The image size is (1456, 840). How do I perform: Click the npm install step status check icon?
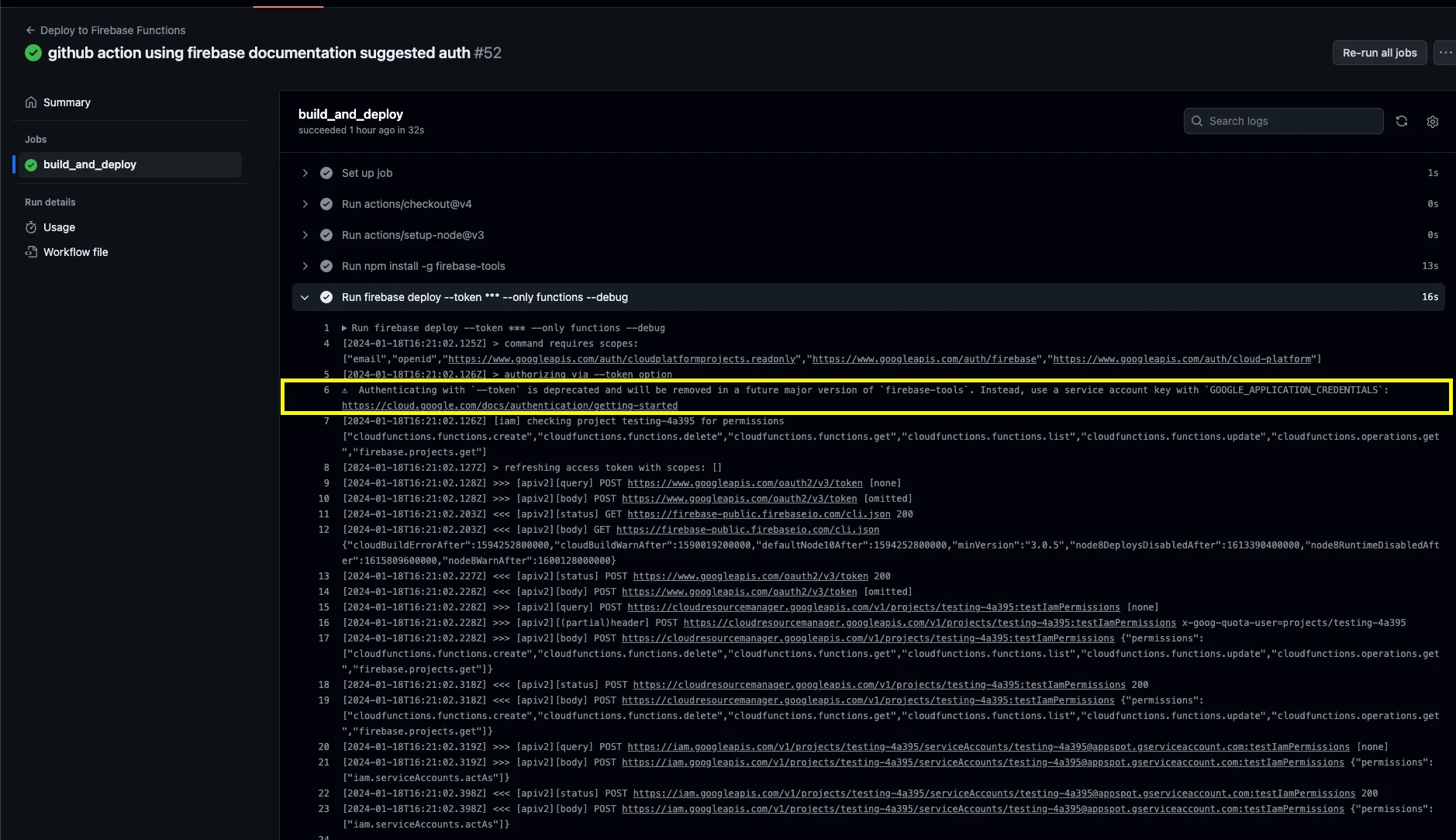pos(326,266)
